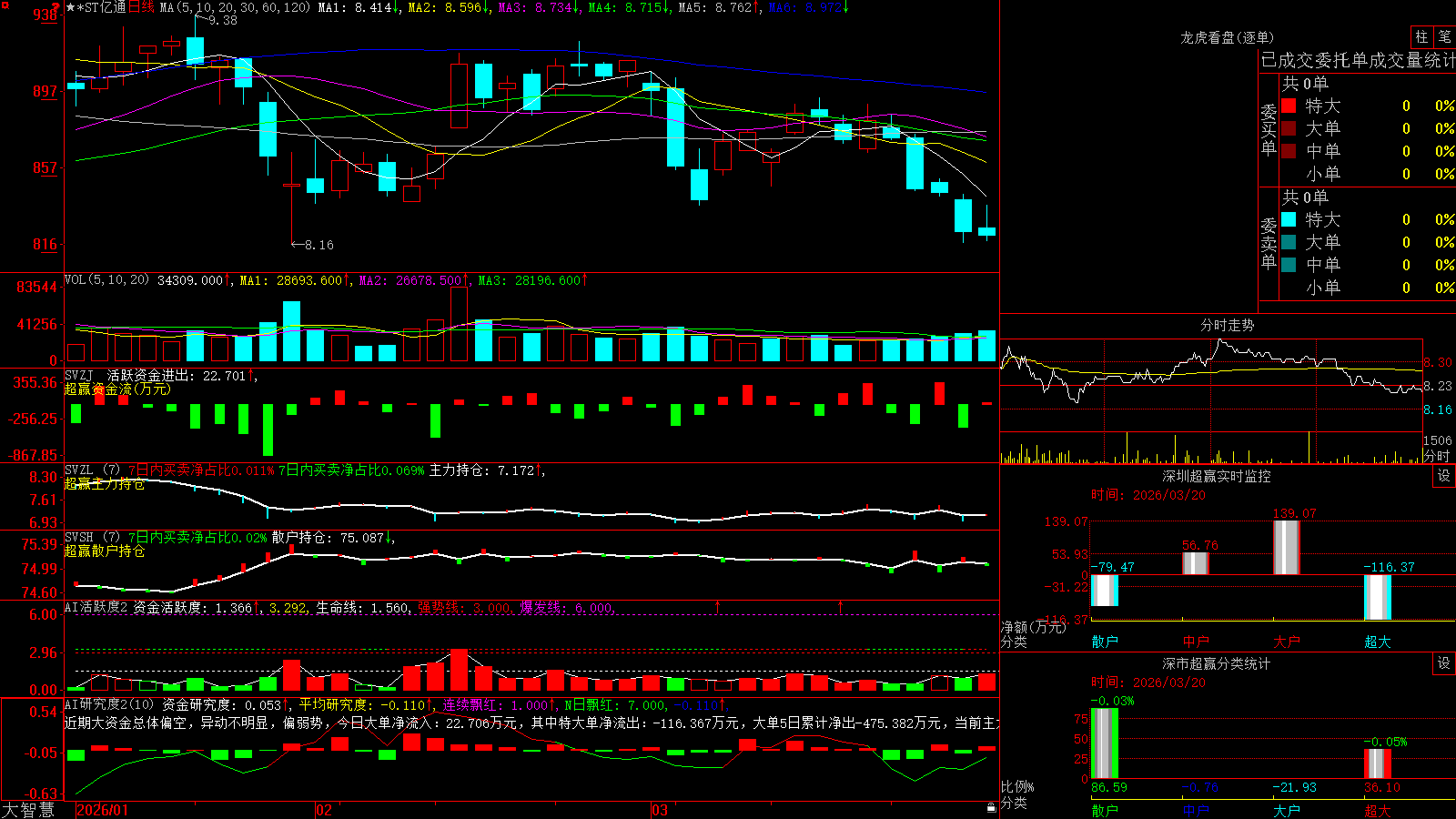Click the 中户 category label in 深市超赢分类统计
1456x819 pixels.
pos(1196,810)
